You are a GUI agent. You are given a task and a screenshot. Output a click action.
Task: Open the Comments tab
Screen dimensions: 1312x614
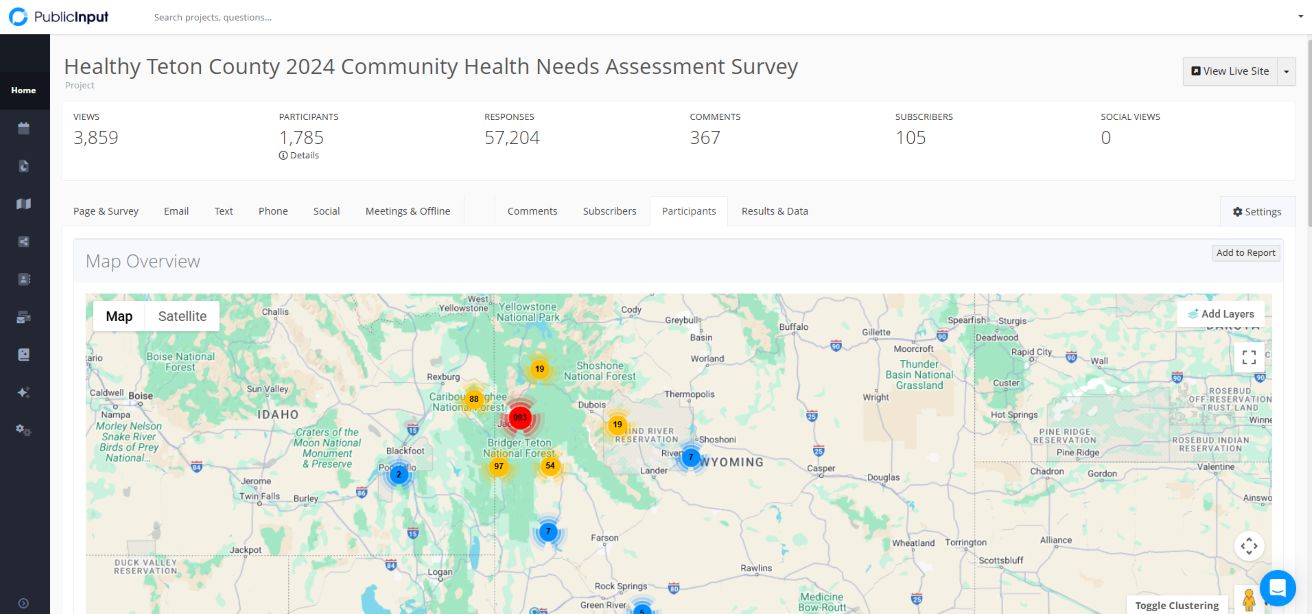pyautogui.click(x=532, y=211)
